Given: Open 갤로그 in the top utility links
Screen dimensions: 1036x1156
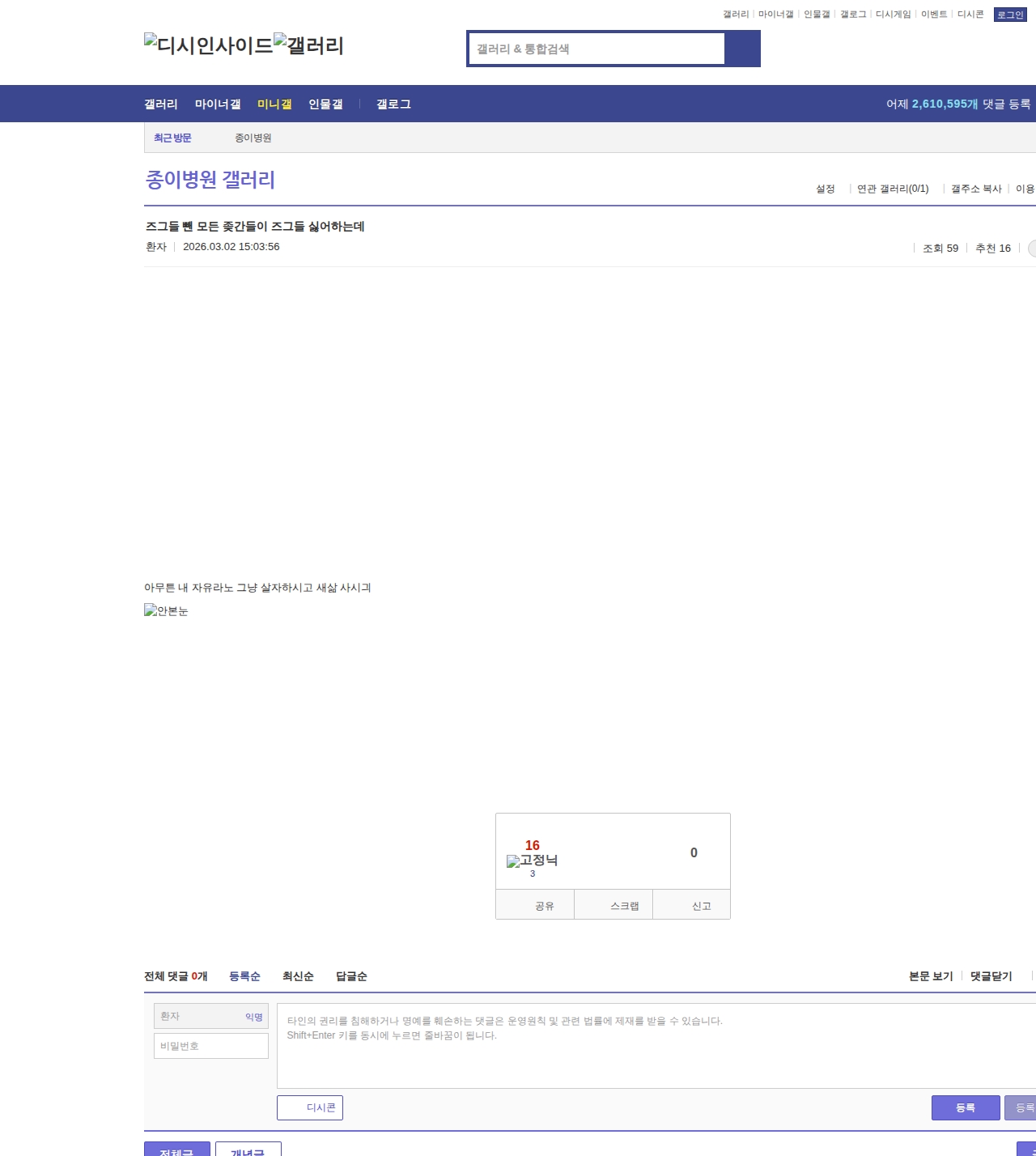Looking at the screenshot, I should pos(853,14).
